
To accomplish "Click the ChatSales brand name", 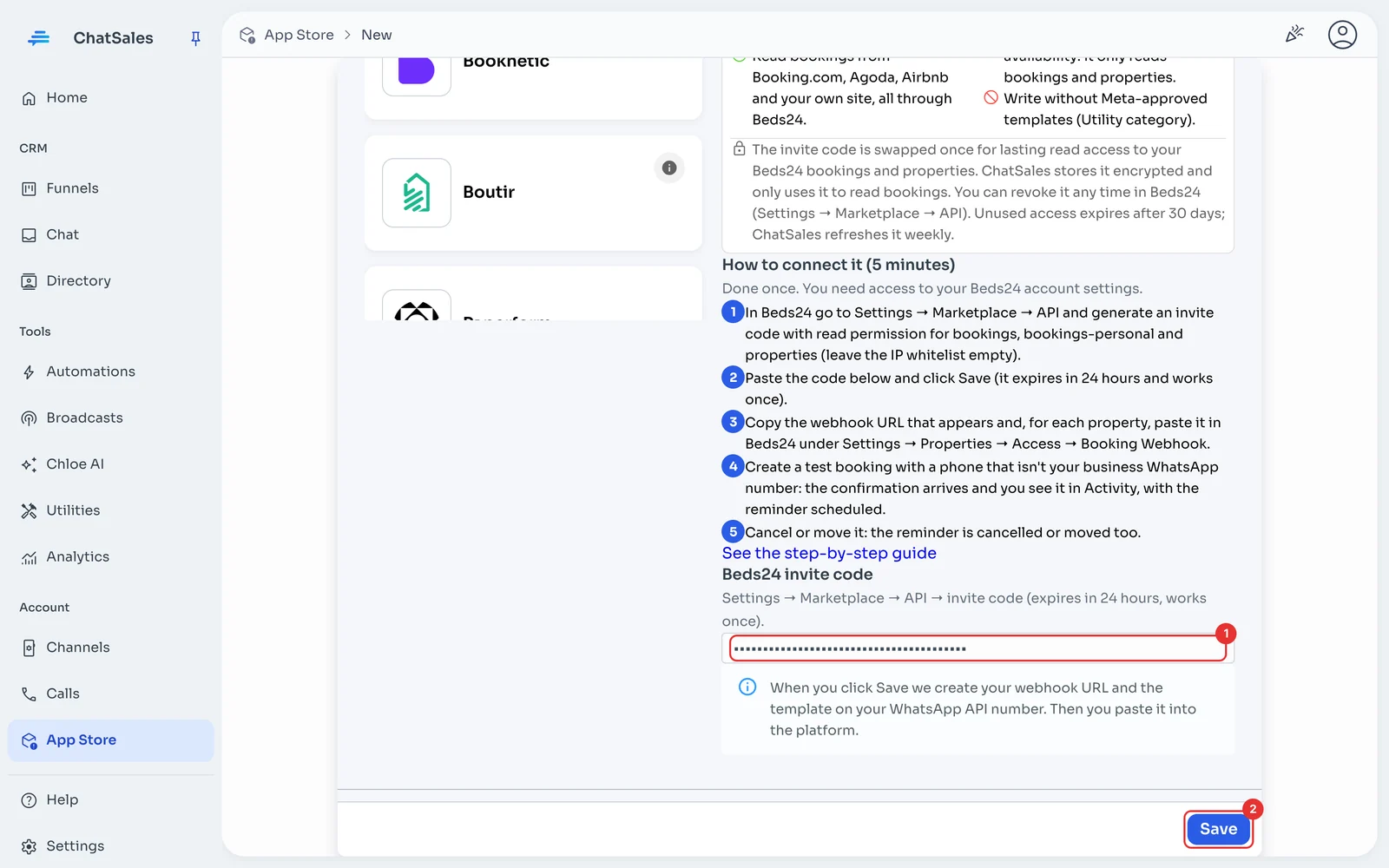I will (x=113, y=38).
